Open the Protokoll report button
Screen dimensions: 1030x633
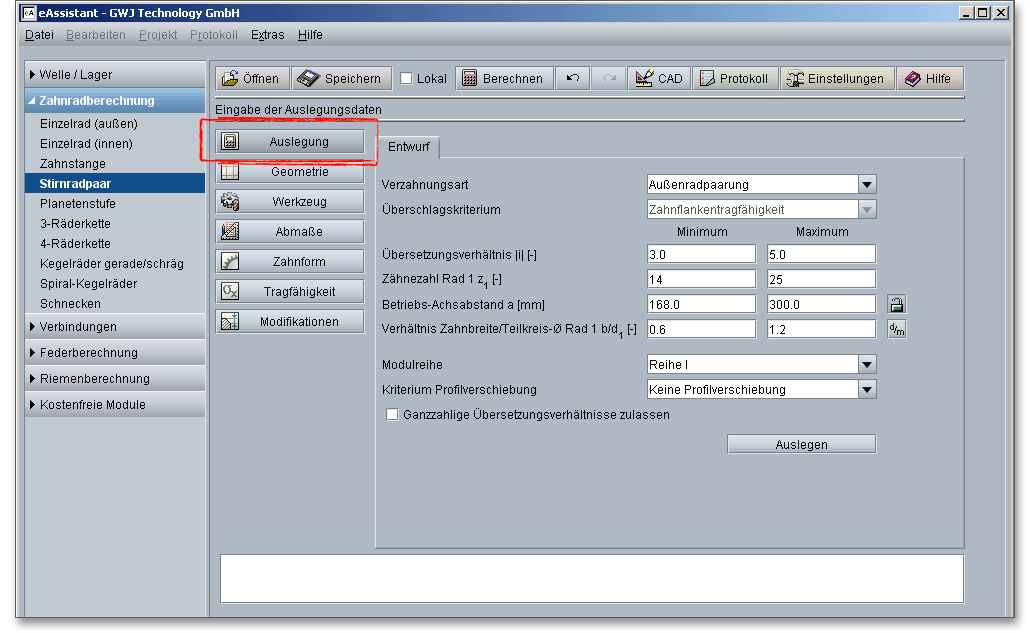734,79
